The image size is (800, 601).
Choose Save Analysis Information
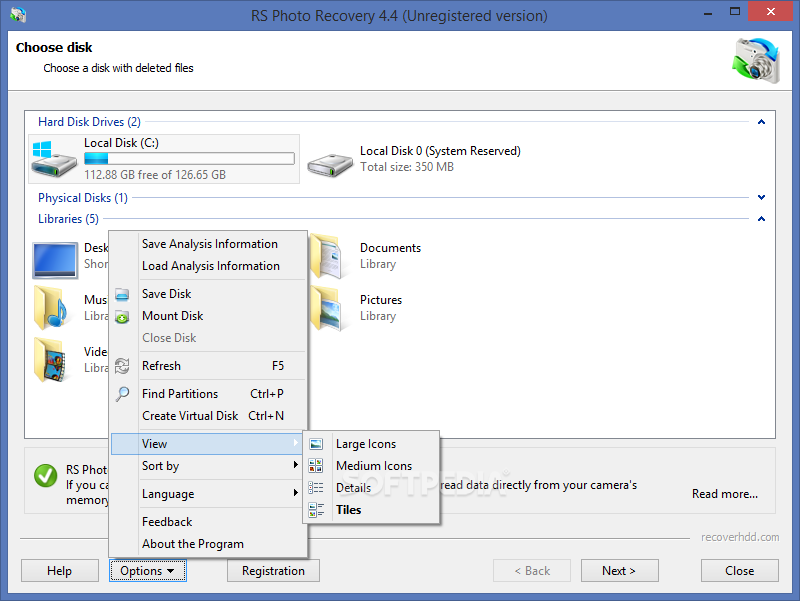tap(208, 244)
